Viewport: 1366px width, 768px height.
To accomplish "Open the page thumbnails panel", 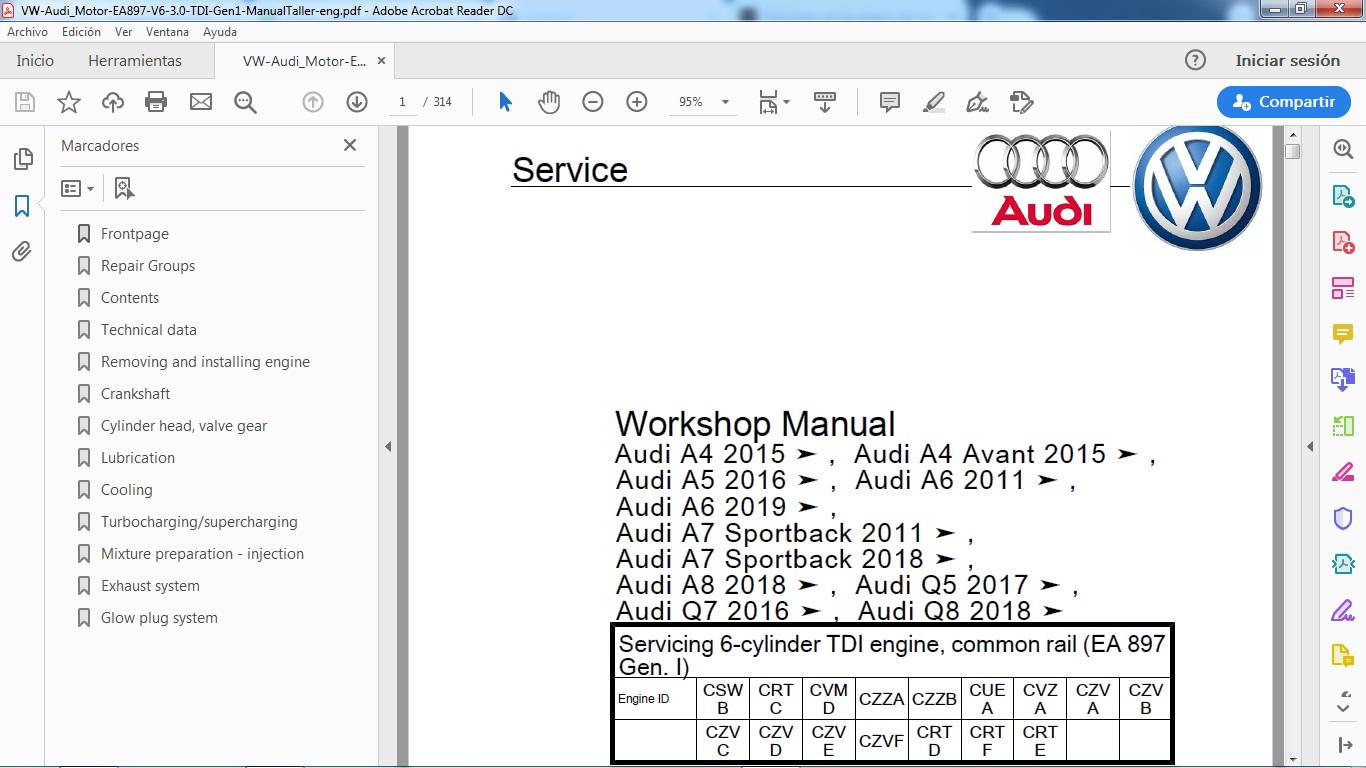I will (x=23, y=158).
